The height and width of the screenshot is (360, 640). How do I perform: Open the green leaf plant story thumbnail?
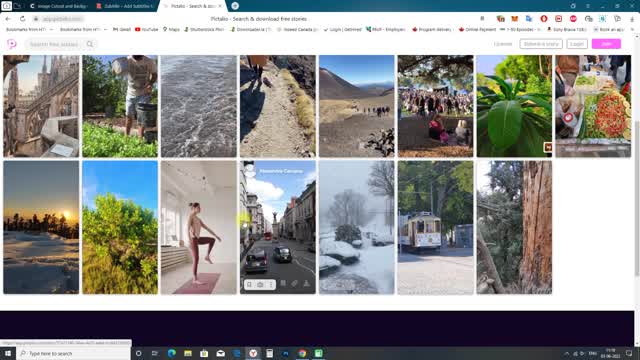514,106
